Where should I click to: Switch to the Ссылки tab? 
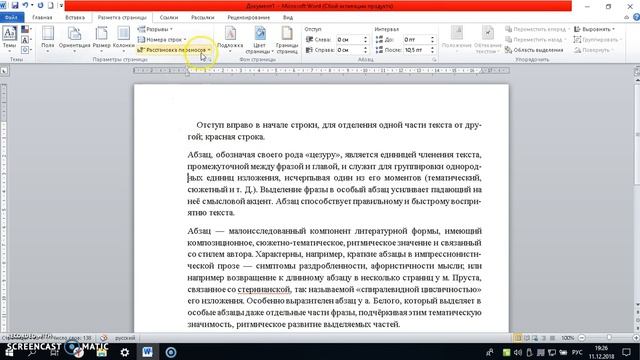pos(169,18)
